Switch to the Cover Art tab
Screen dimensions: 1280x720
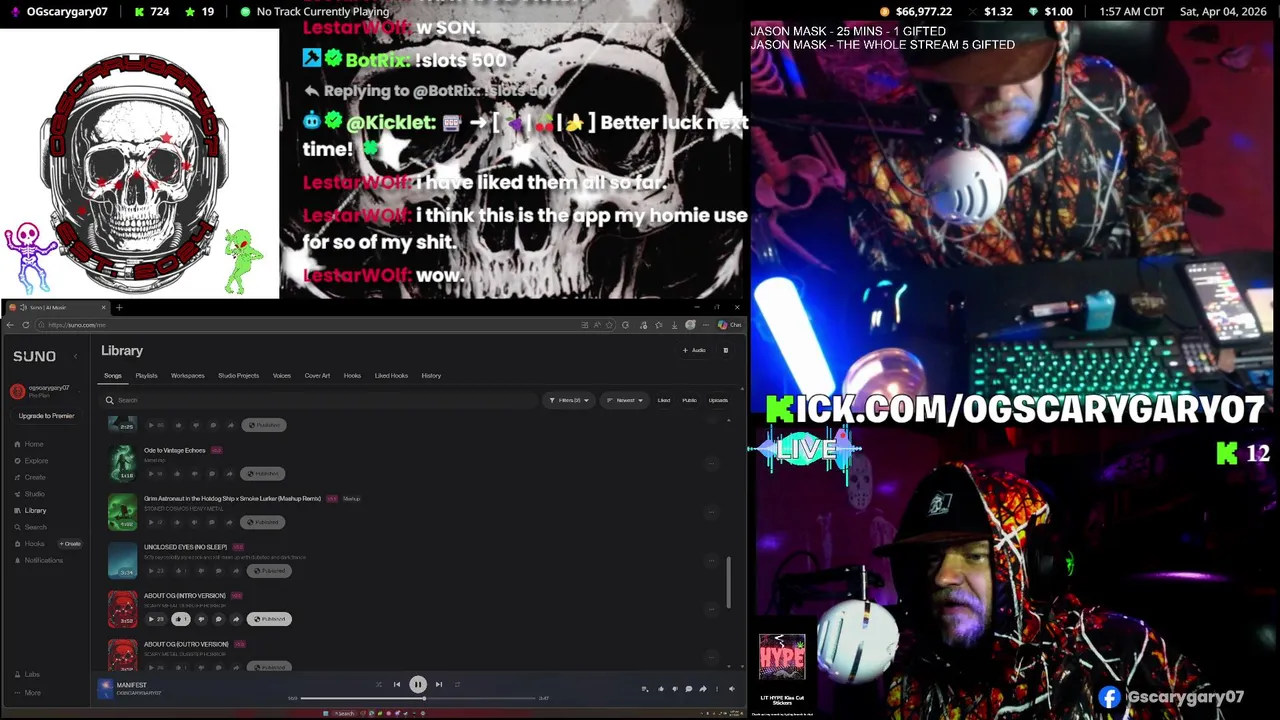pos(317,376)
